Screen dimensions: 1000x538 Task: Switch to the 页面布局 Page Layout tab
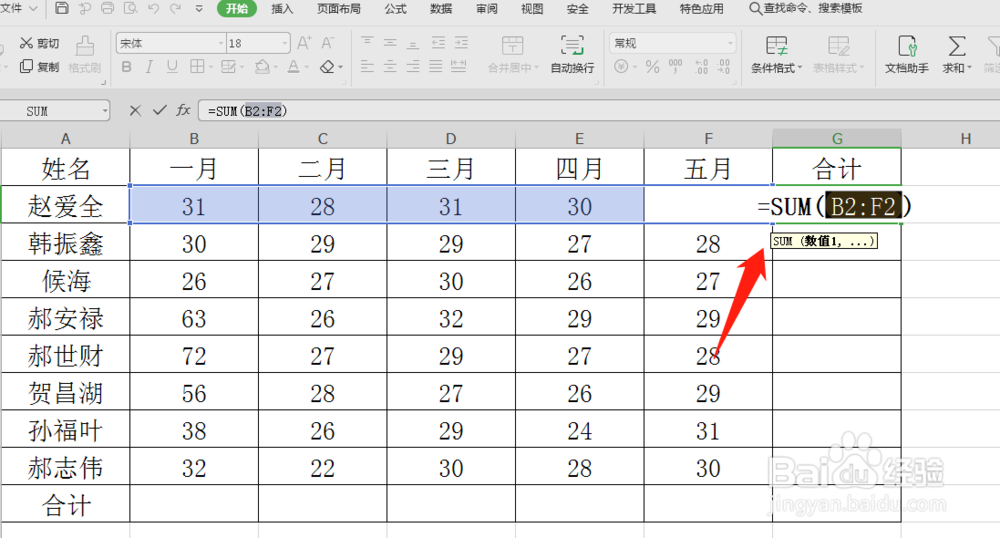(339, 8)
